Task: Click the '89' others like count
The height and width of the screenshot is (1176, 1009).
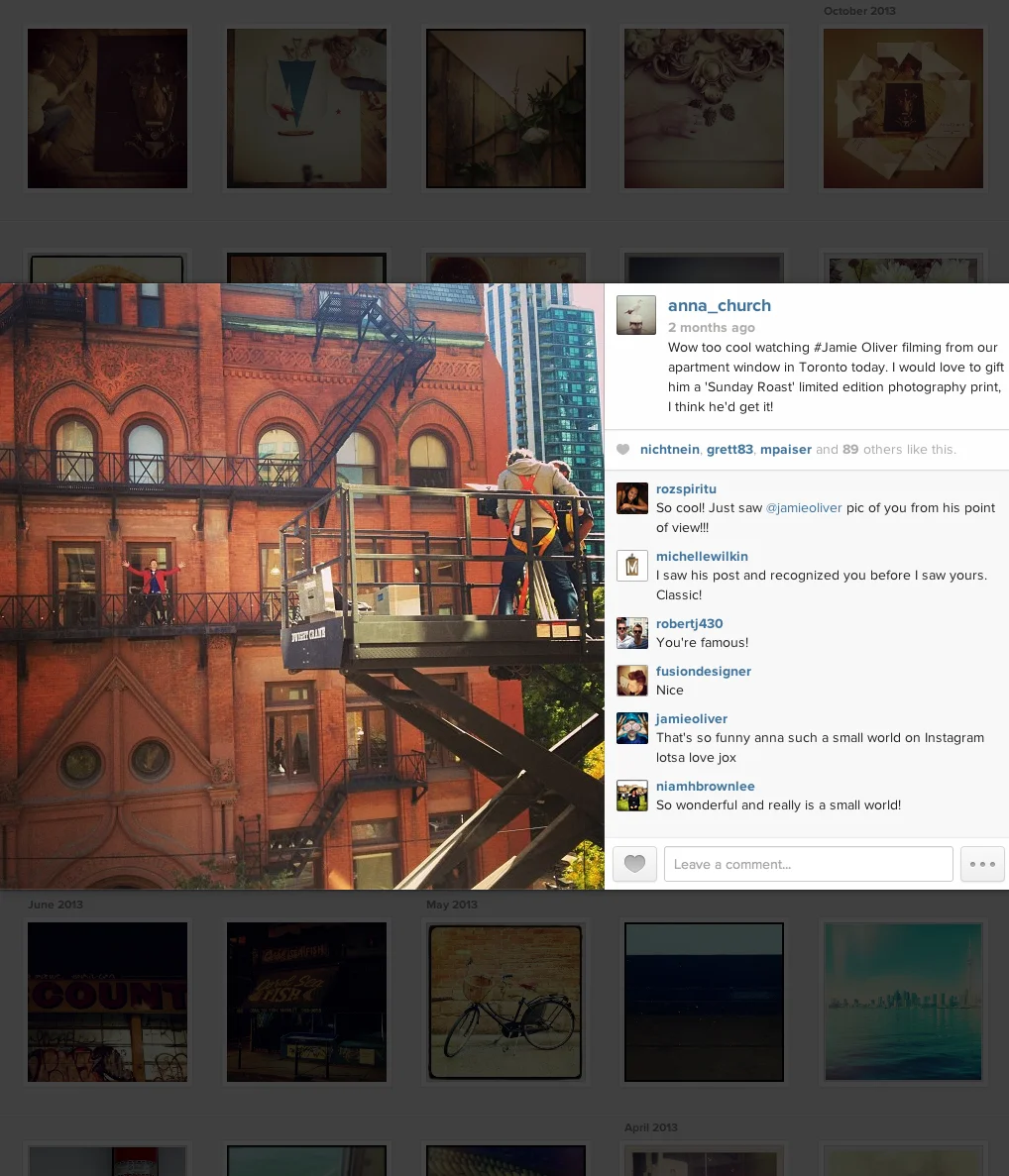Action: point(850,449)
